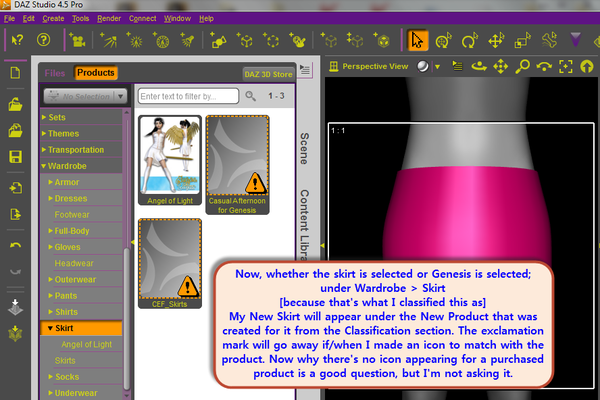Click the Save floppy disk icon
600x400 pixels.
15,157
